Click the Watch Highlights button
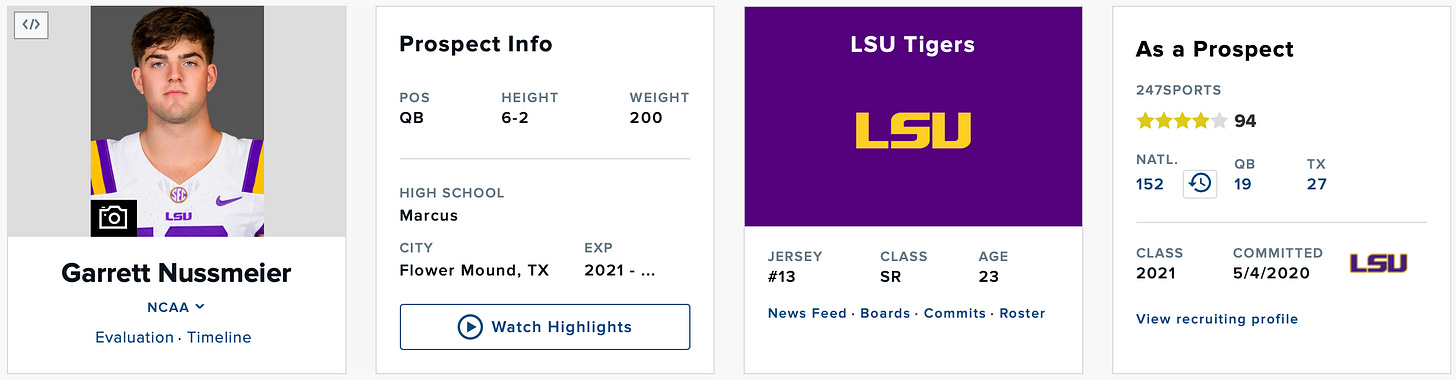 tap(545, 327)
